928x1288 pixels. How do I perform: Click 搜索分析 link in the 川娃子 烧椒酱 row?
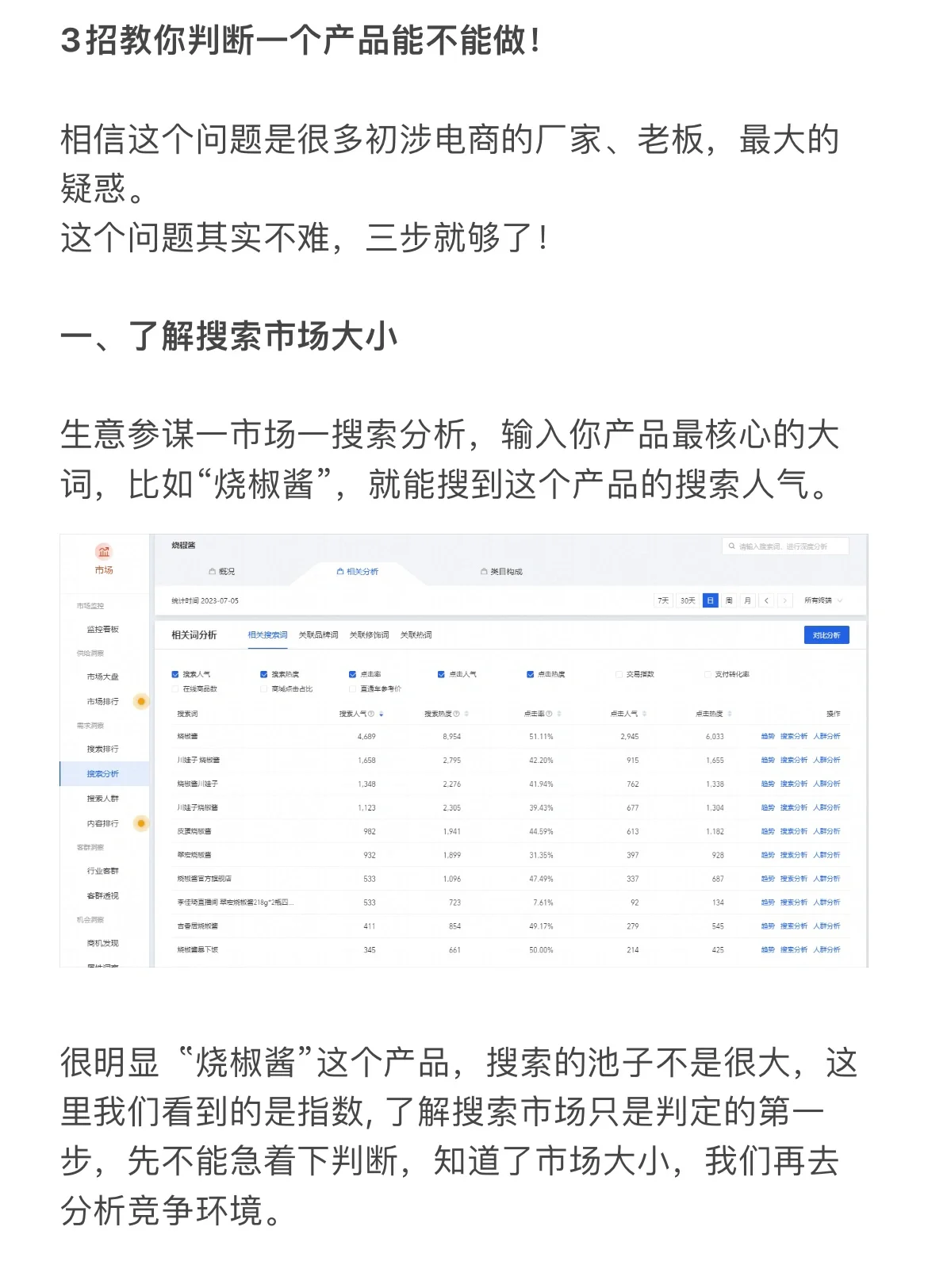pos(794,760)
